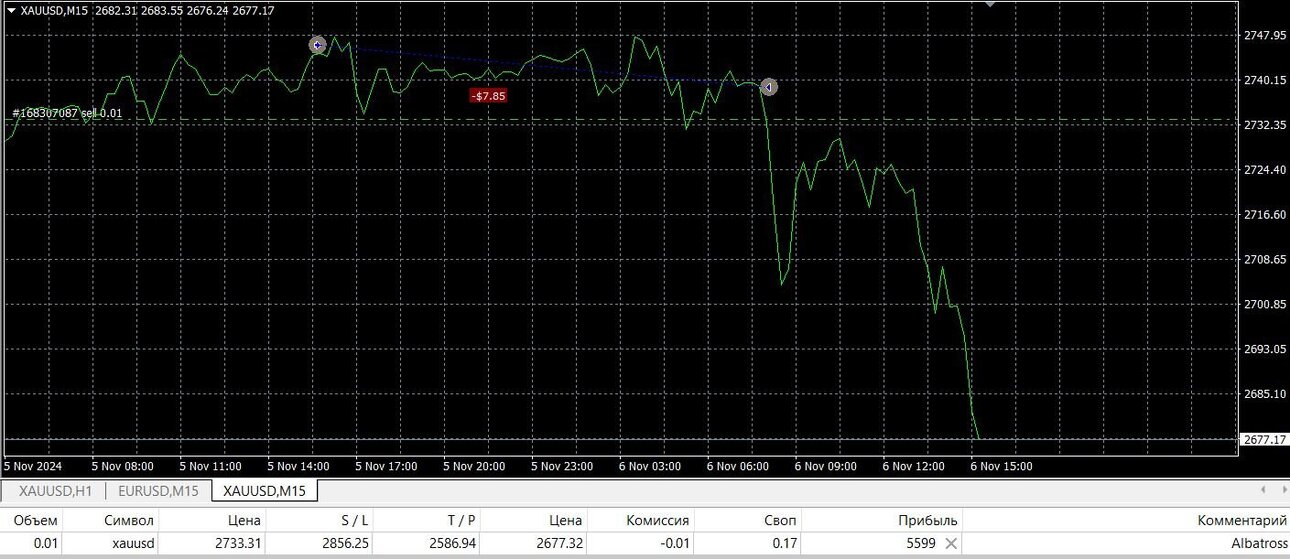Sort by the Комиссия column header
The width and height of the screenshot is (1290, 559).
pyautogui.click(x=657, y=520)
